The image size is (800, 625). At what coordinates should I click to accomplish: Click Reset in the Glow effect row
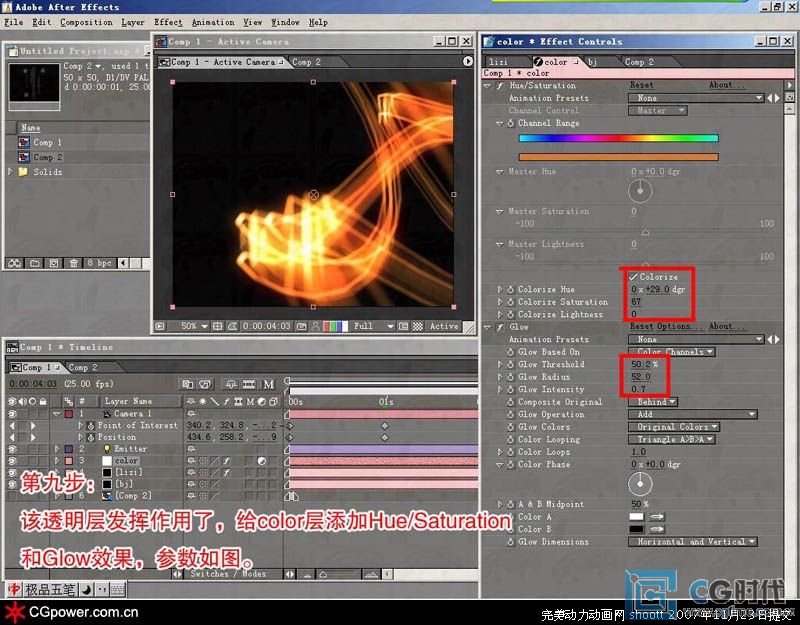pyautogui.click(x=641, y=327)
